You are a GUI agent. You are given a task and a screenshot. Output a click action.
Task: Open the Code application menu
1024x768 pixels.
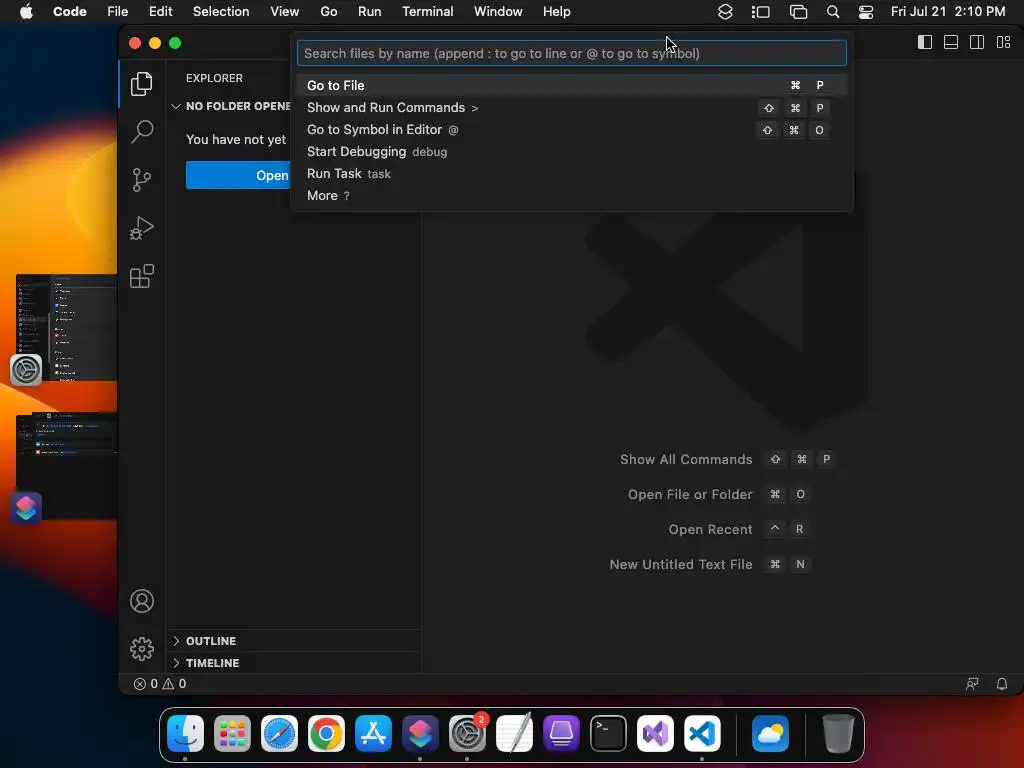pos(69,12)
